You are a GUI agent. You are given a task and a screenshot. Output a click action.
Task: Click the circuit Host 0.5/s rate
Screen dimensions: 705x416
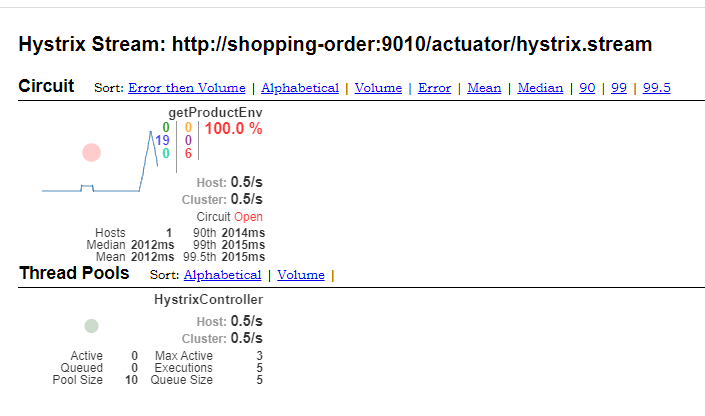click(x=246, y=182)
